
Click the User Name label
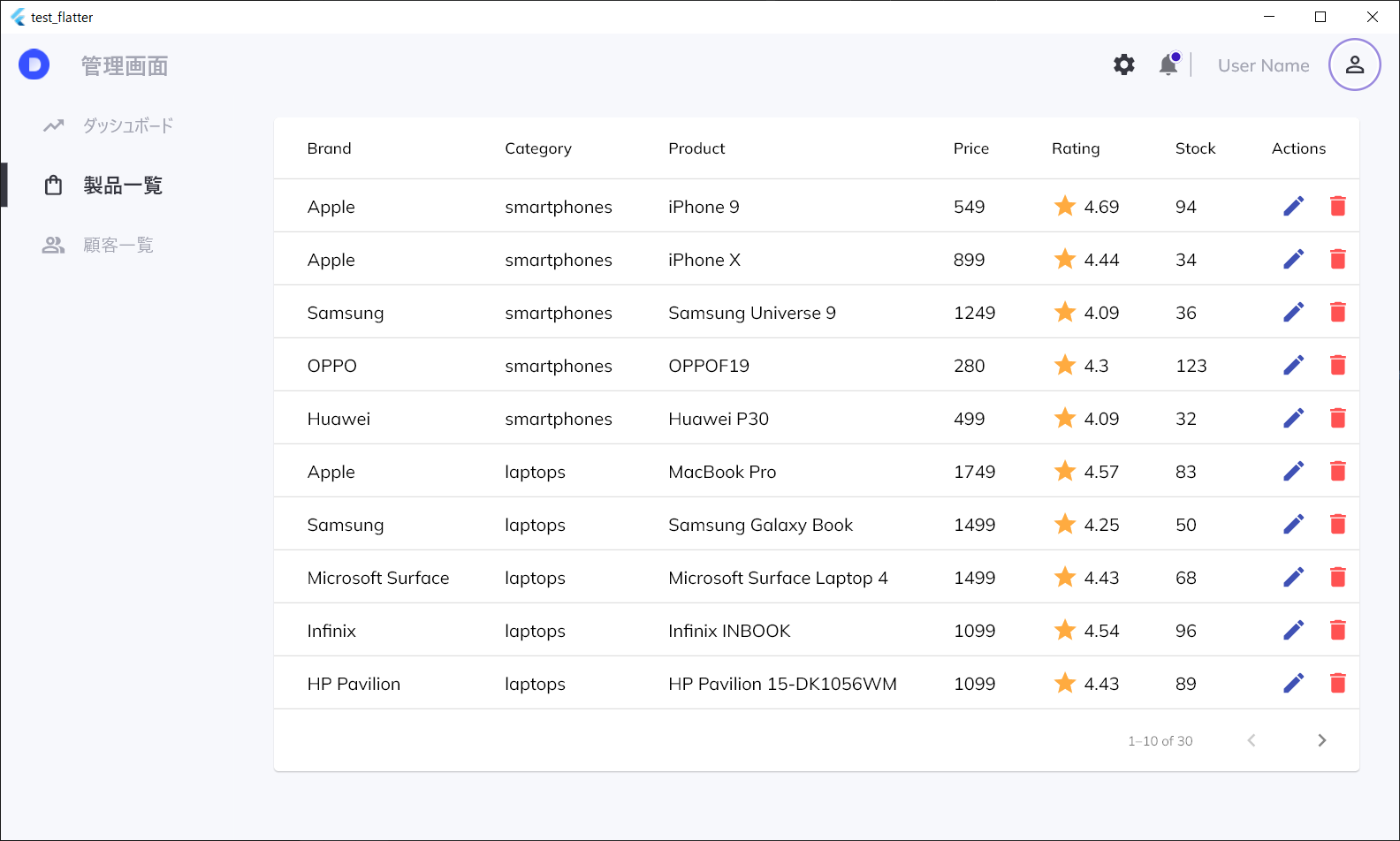pos(1263,65)
